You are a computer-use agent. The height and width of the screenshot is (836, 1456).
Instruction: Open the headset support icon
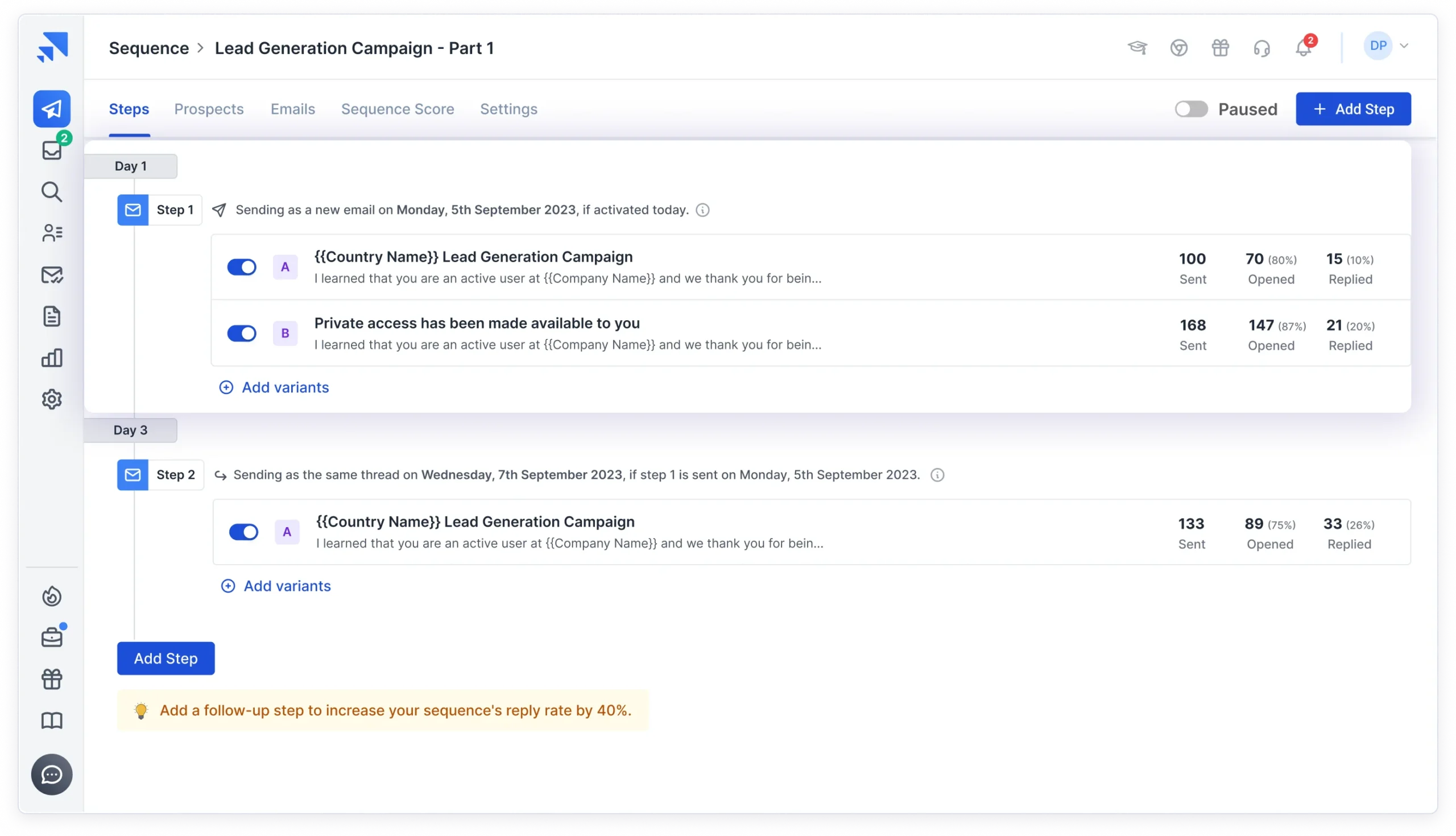(1262, 48)
